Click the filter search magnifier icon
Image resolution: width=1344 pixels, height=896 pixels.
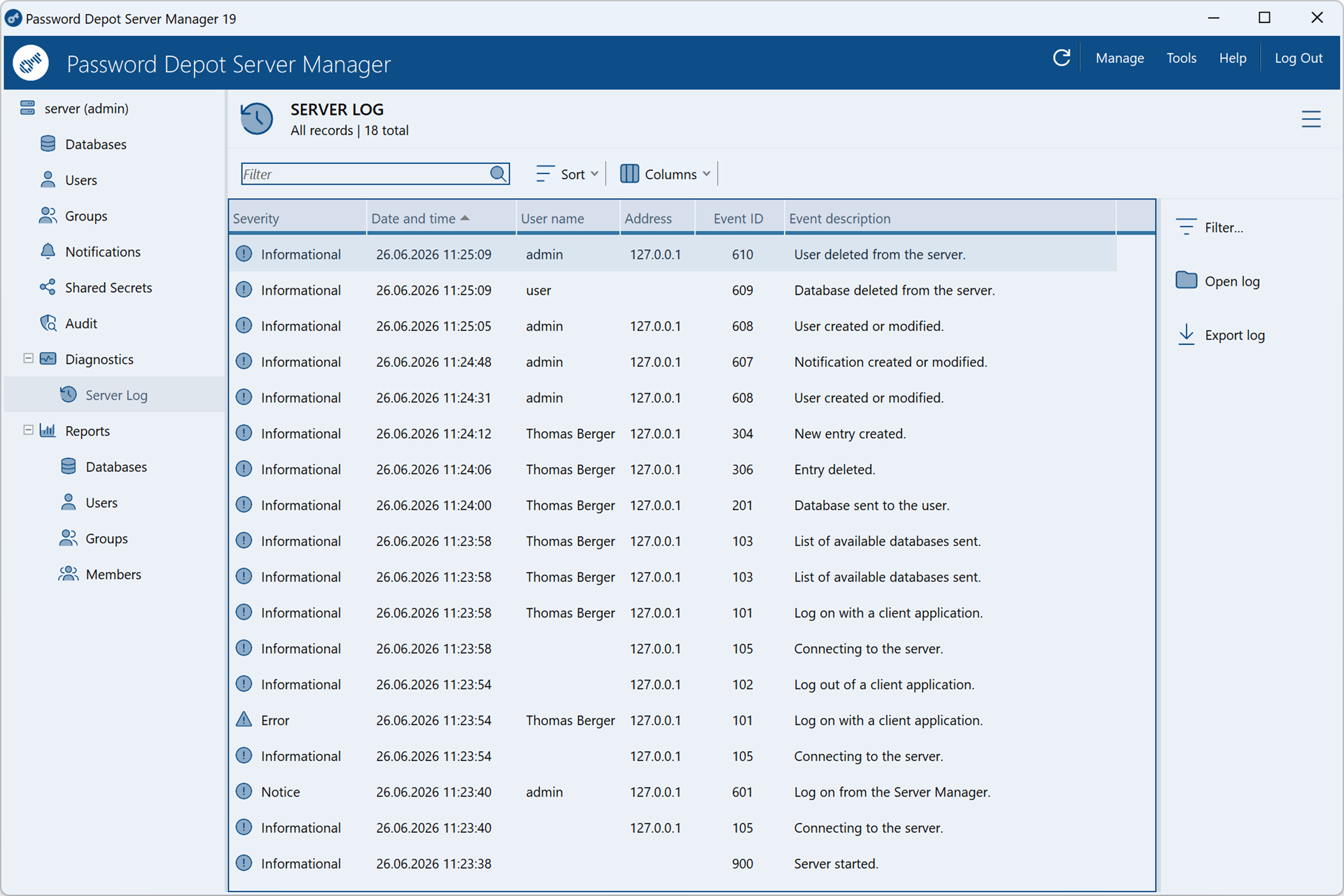[x=498, y=174]
